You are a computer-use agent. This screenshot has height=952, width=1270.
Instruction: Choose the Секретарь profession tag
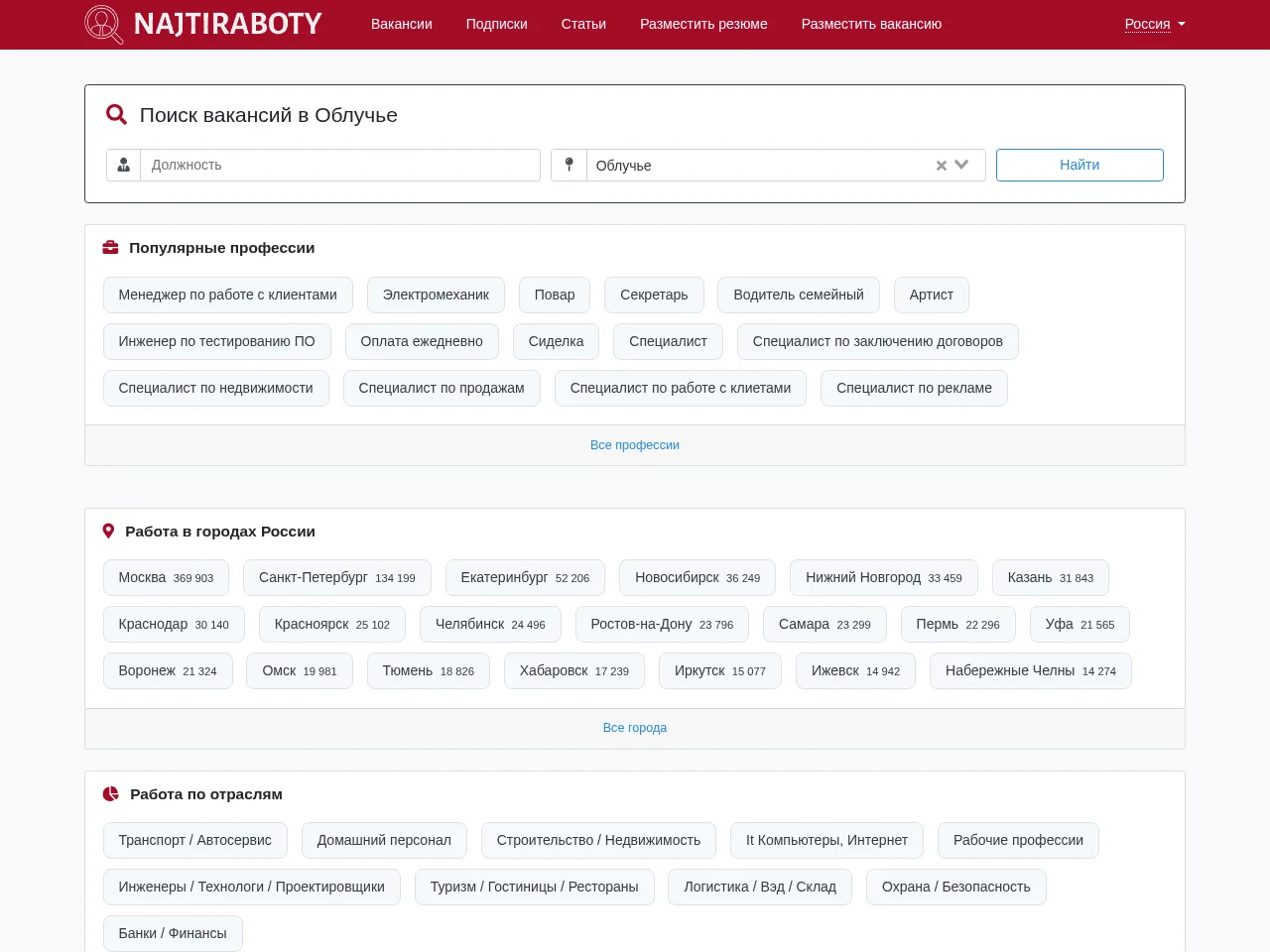point(654,295)
